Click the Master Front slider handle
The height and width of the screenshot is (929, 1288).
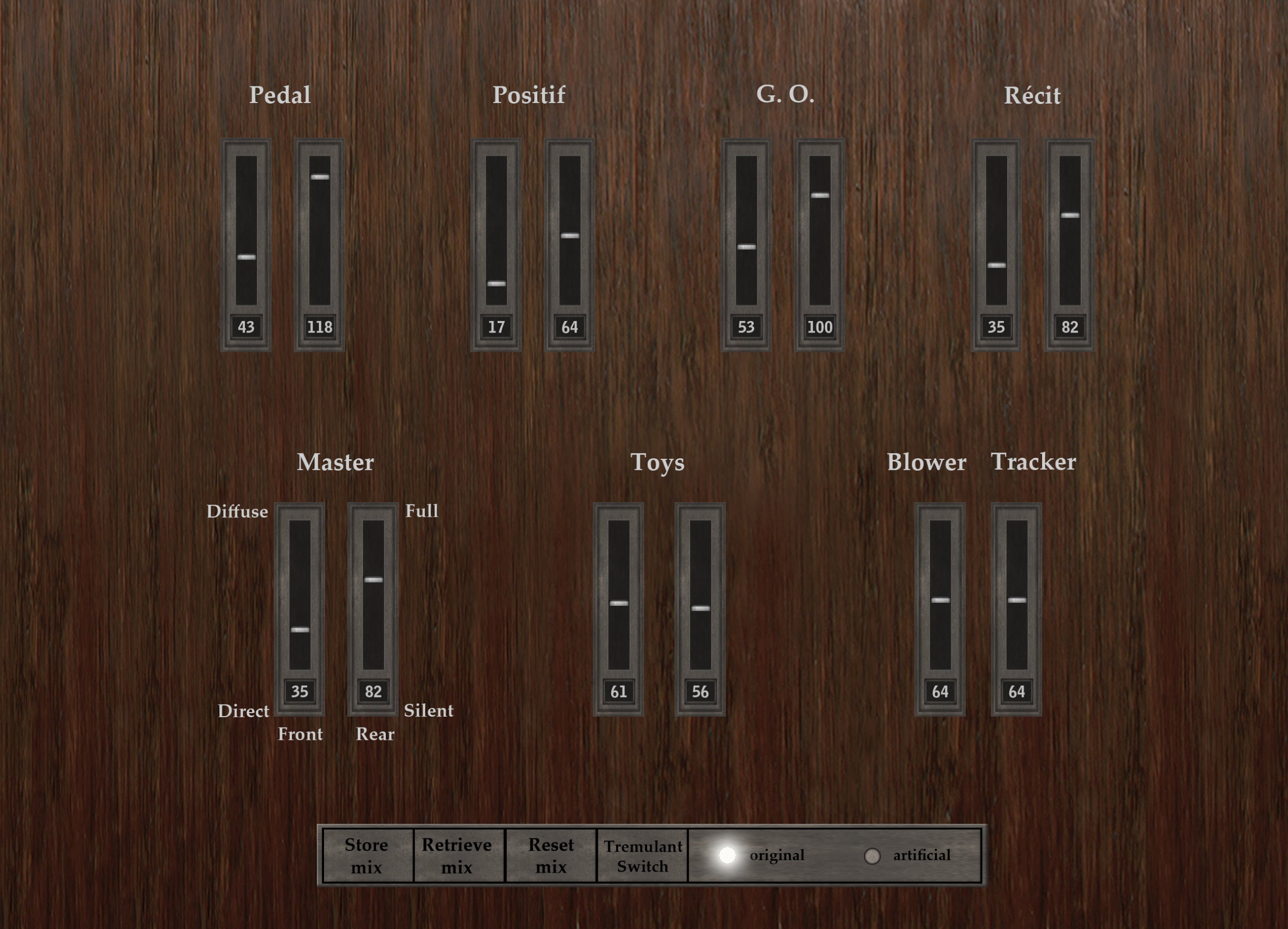300,630
